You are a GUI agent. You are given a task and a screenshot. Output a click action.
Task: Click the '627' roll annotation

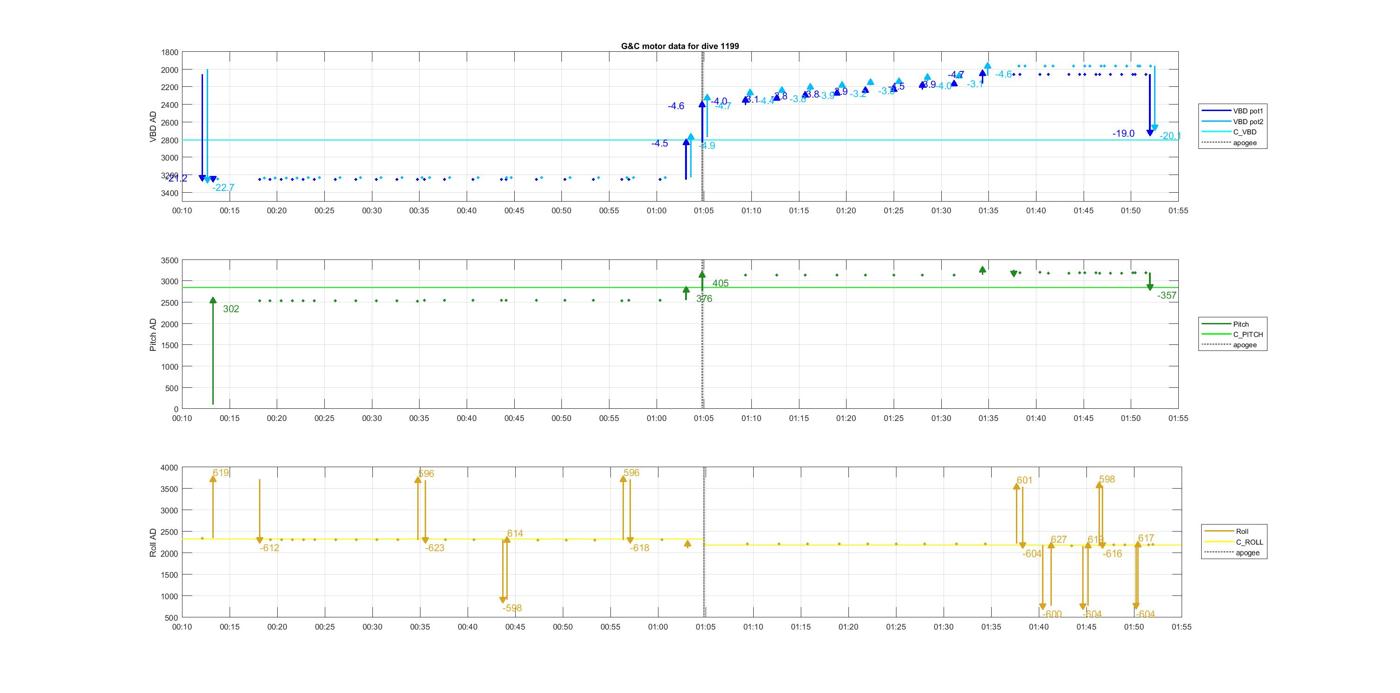[x=1059, y=540]
